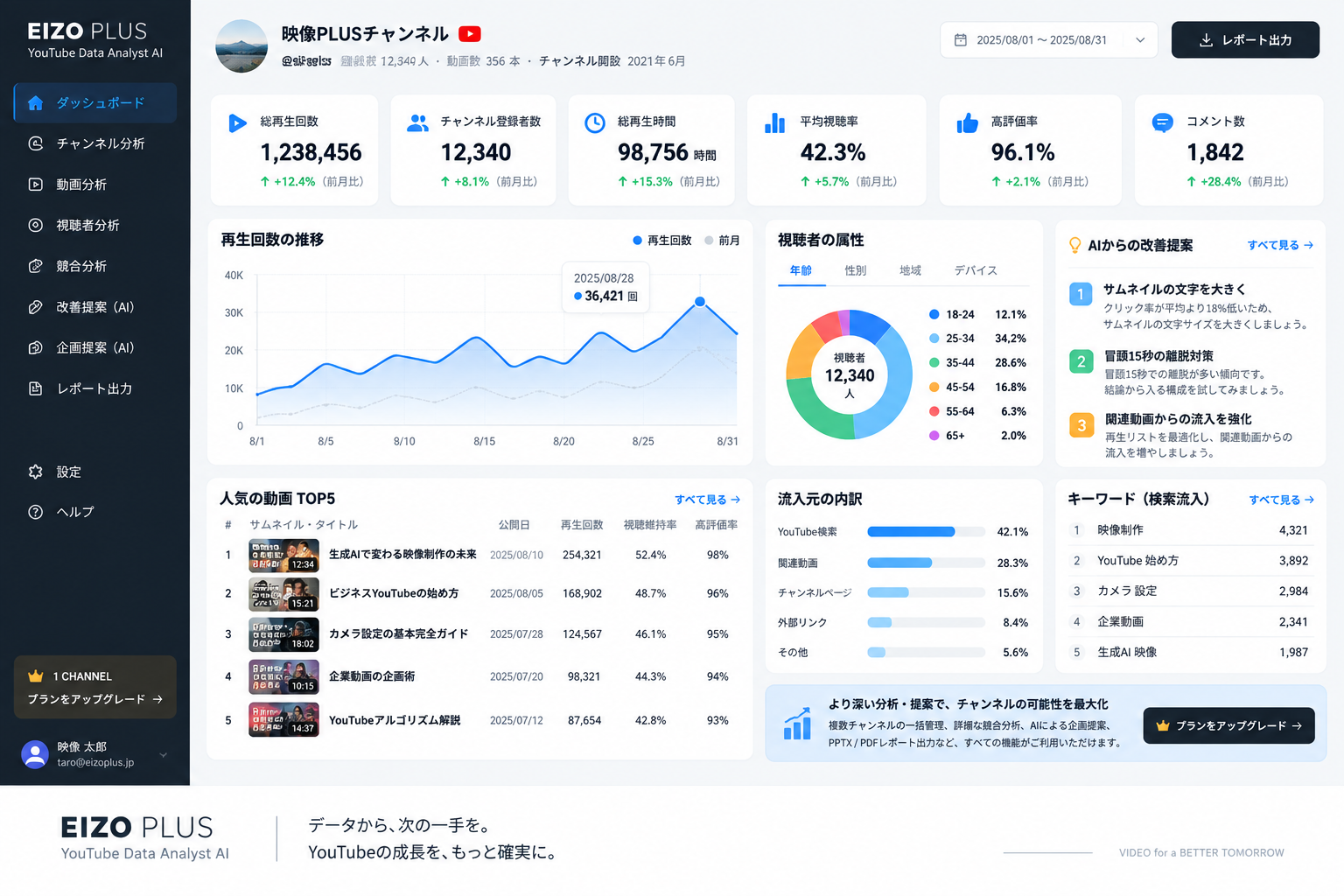Select keyword row 映像制作
Image resolution: width=1344 pixels, height=896 pixels.
coord(1190,530)
